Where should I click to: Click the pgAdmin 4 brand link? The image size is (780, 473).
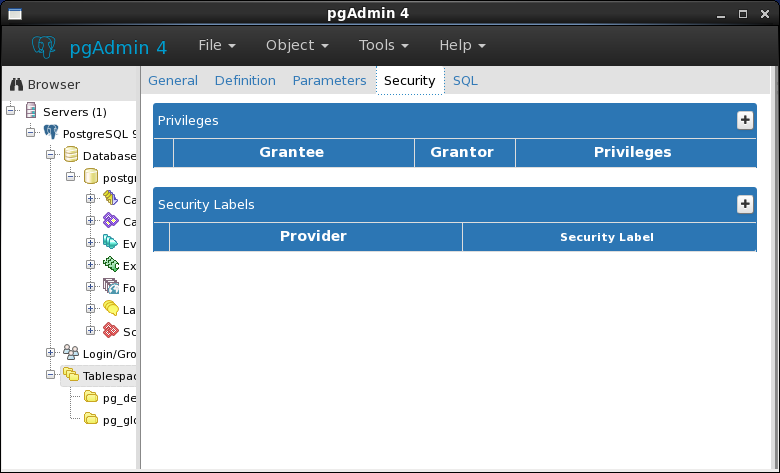point(118,48)
